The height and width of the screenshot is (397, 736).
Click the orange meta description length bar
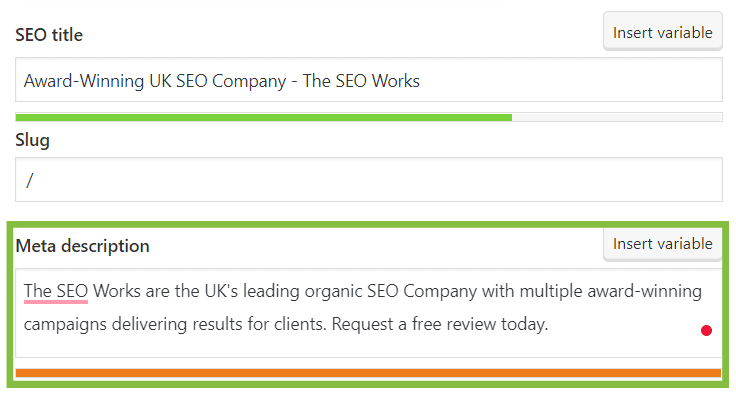click(x=368, y=373)
